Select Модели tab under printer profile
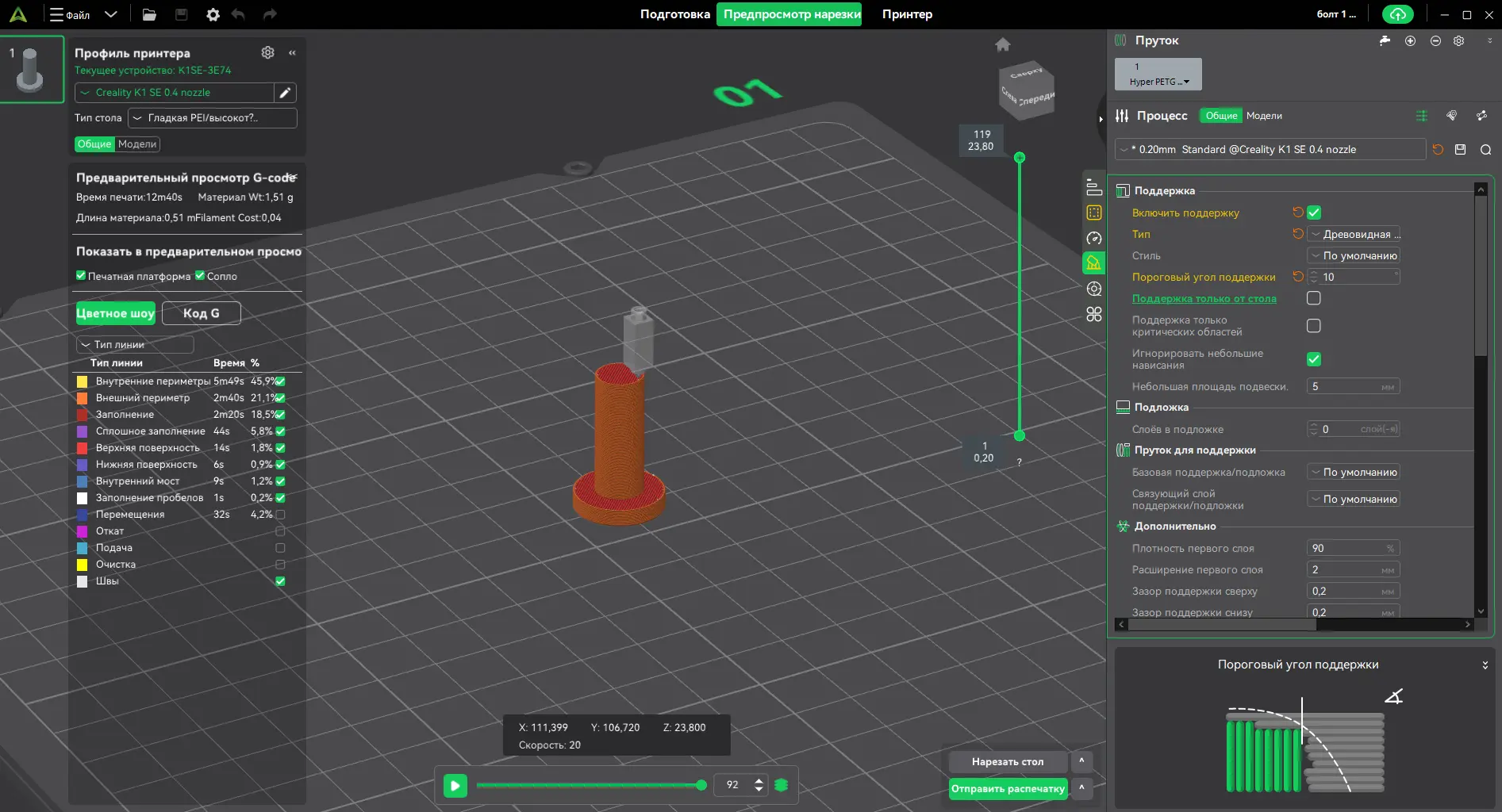This screenshot has width=1502, height=812. 137,144
